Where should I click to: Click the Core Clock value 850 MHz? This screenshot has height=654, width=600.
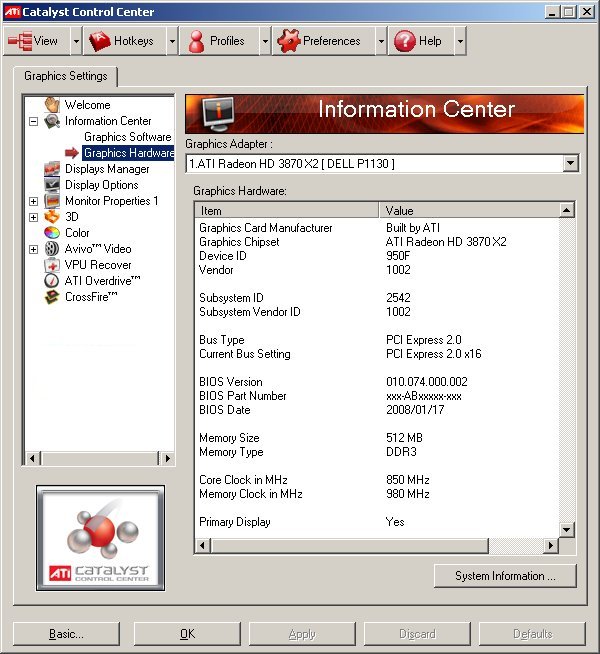coord(407,480)
